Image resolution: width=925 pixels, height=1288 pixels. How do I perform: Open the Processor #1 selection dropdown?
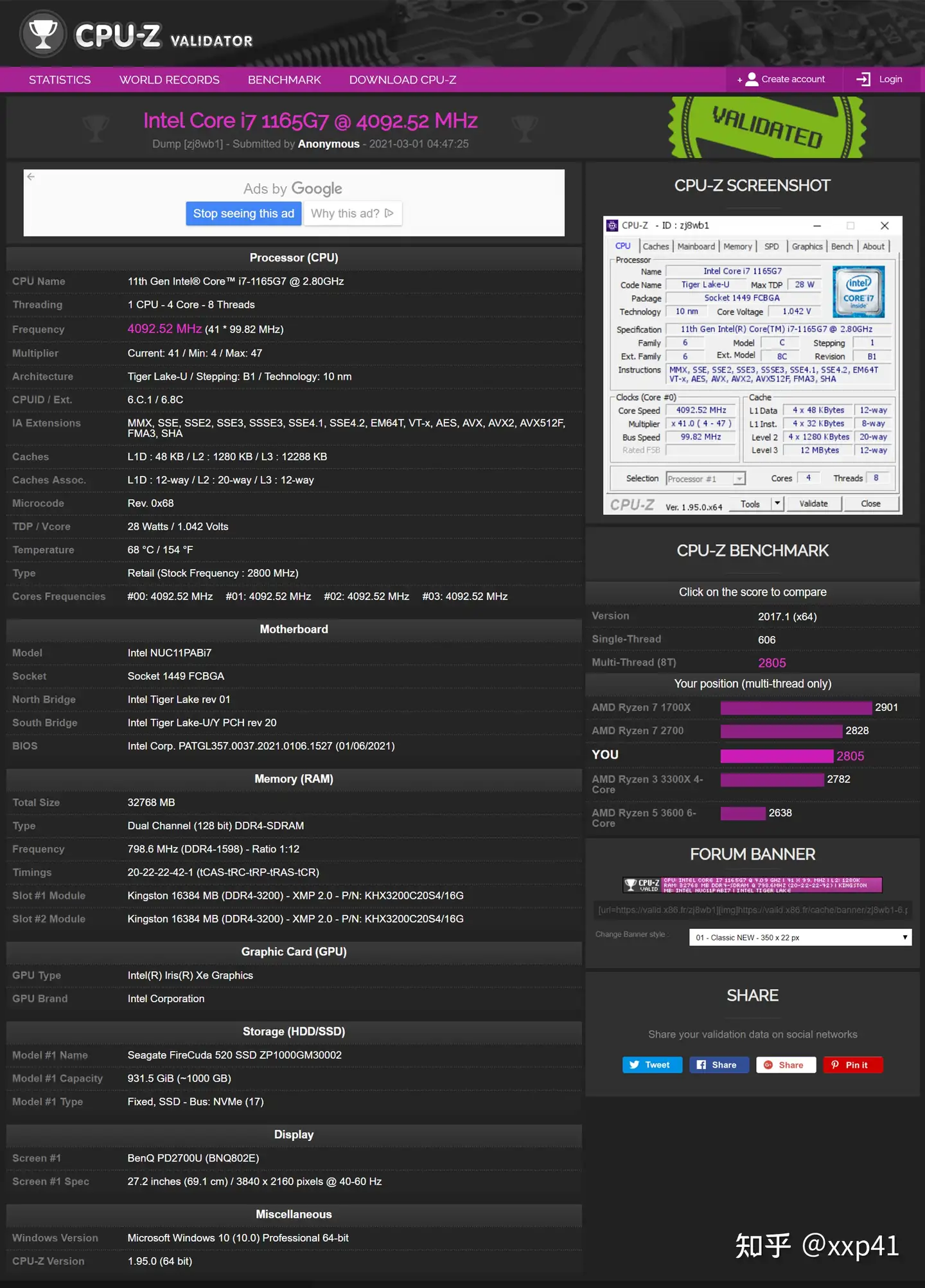click(x=705, y=479)
